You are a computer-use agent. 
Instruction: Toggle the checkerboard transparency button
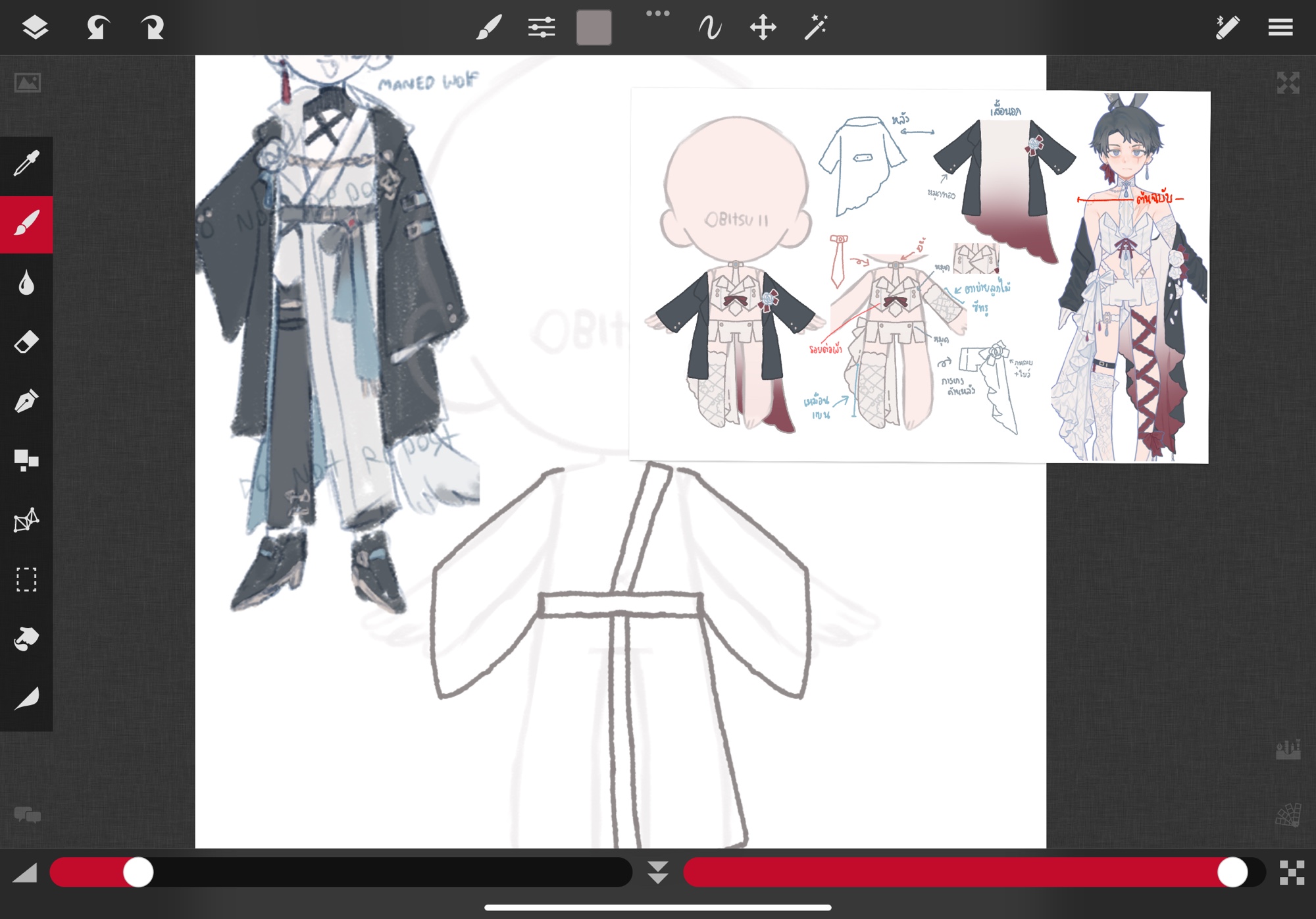(1292, 872)
